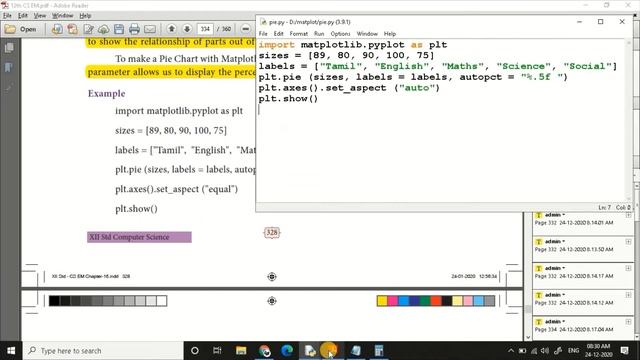
Task: Print the PDF with the printer icon
Action: (134, 29)
